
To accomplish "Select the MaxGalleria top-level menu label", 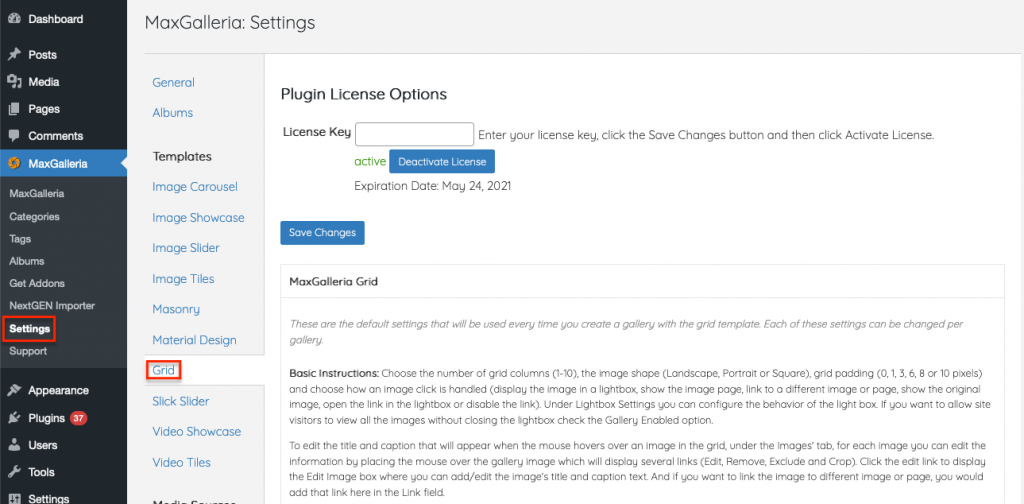I will [57, 163].
